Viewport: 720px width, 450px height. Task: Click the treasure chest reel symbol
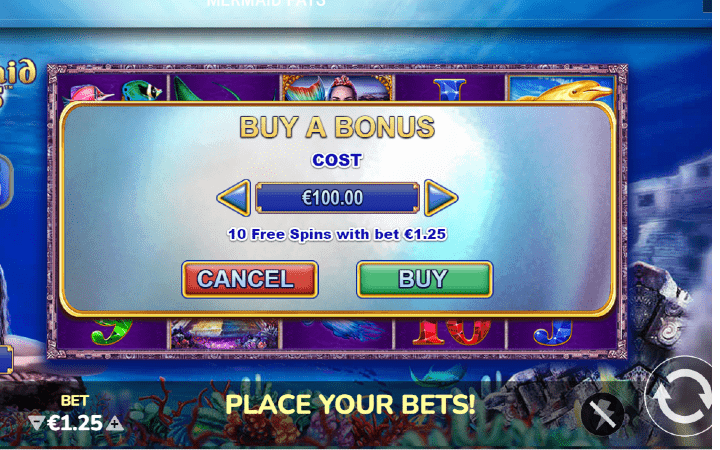point(225,333)
